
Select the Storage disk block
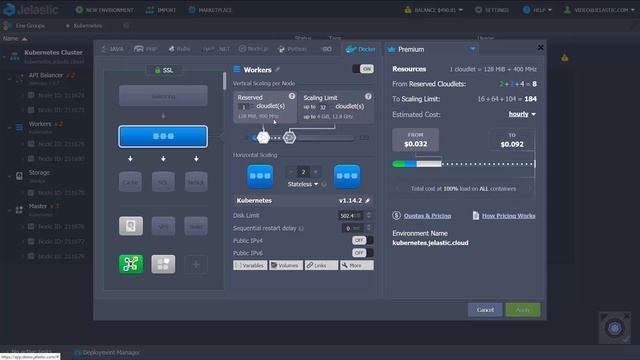[131, 226]
